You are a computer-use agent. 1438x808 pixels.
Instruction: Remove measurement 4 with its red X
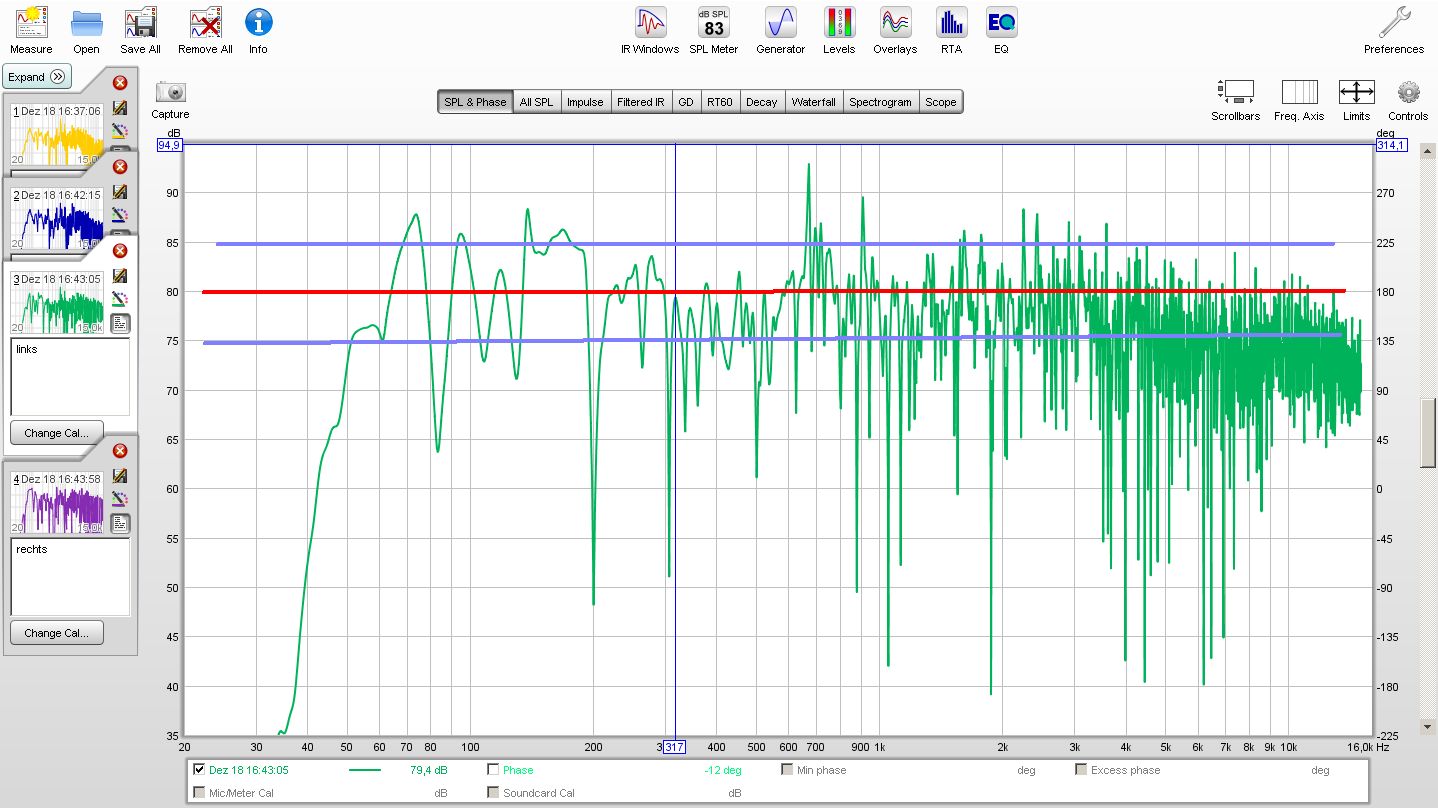click(x=120, y=451)
